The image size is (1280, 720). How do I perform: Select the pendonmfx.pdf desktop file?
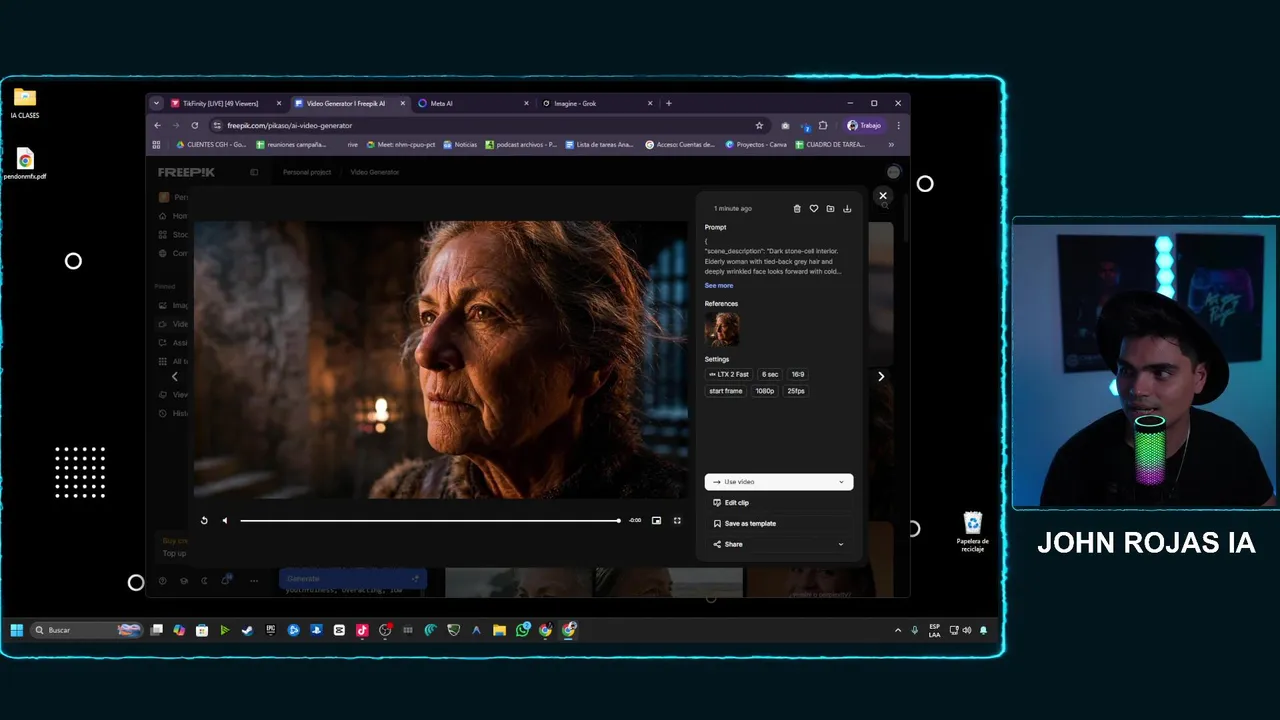[25, 164]
